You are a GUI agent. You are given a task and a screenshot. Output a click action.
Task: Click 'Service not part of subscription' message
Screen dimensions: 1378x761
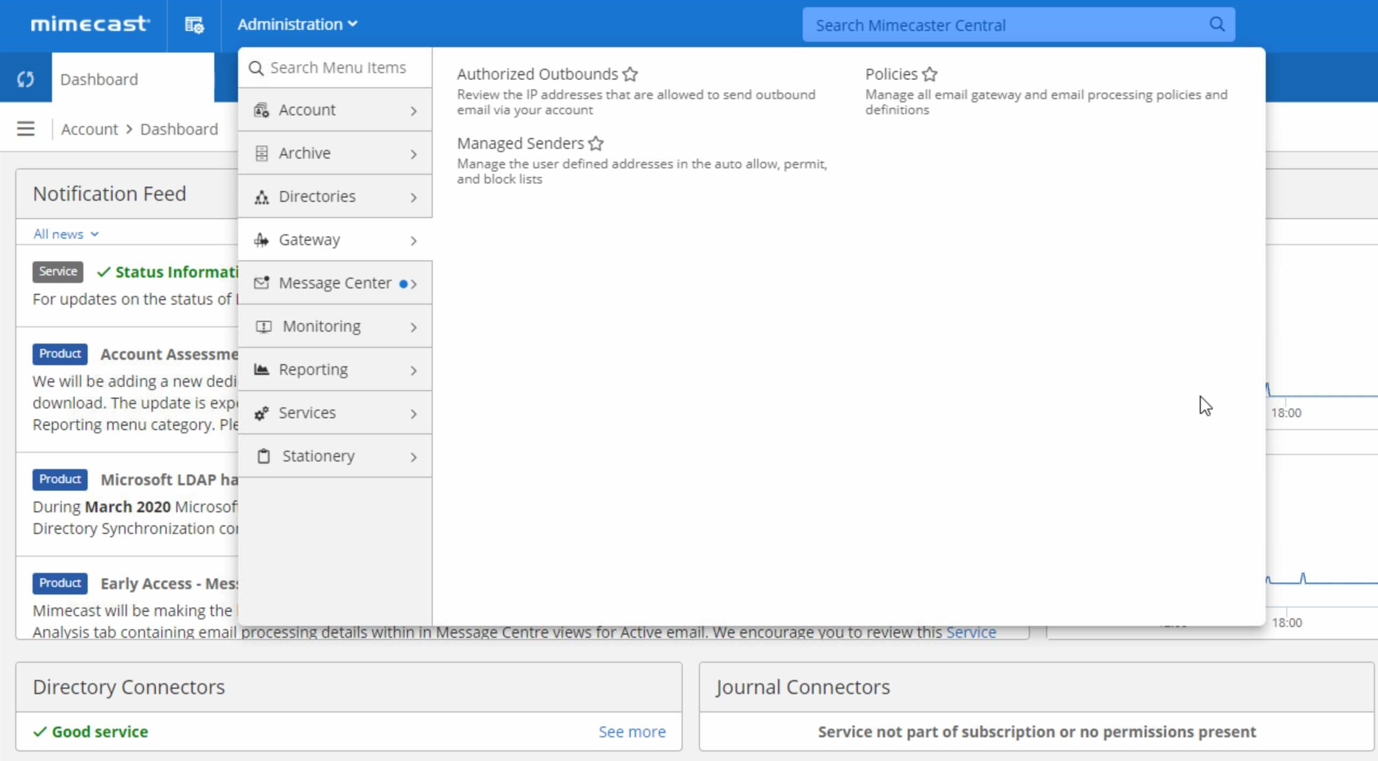coord(1037,732)
